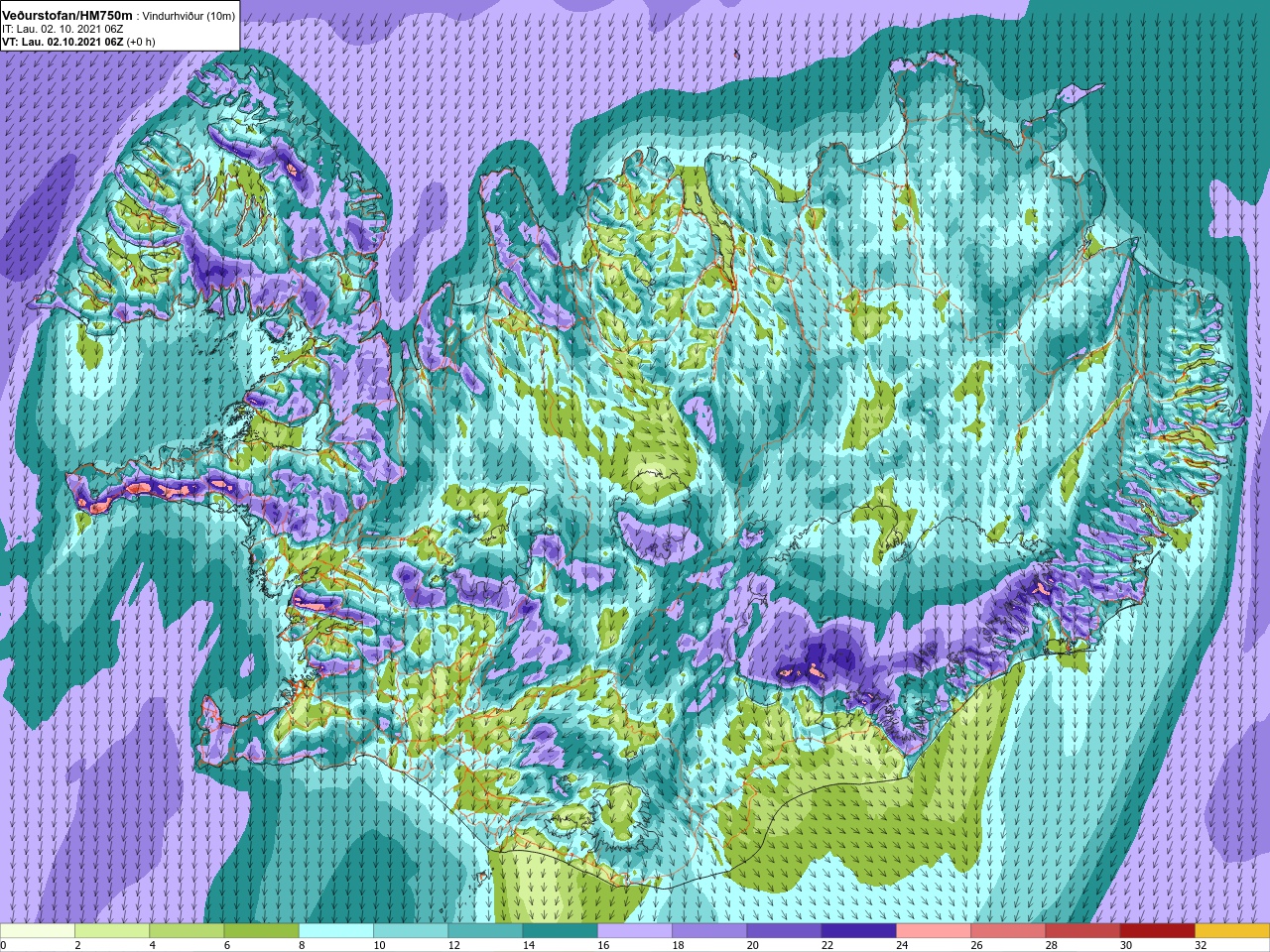Select the salmon 26–28 legend swatch
The height and width of the screenshot is (952, 1270).
pos(1008,931)
